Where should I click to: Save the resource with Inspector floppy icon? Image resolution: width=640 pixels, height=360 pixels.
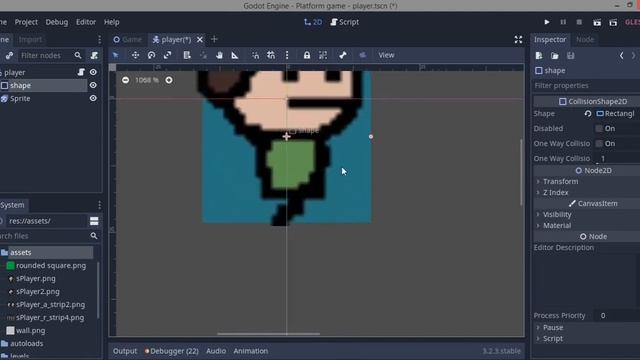(x=571, y=56)
